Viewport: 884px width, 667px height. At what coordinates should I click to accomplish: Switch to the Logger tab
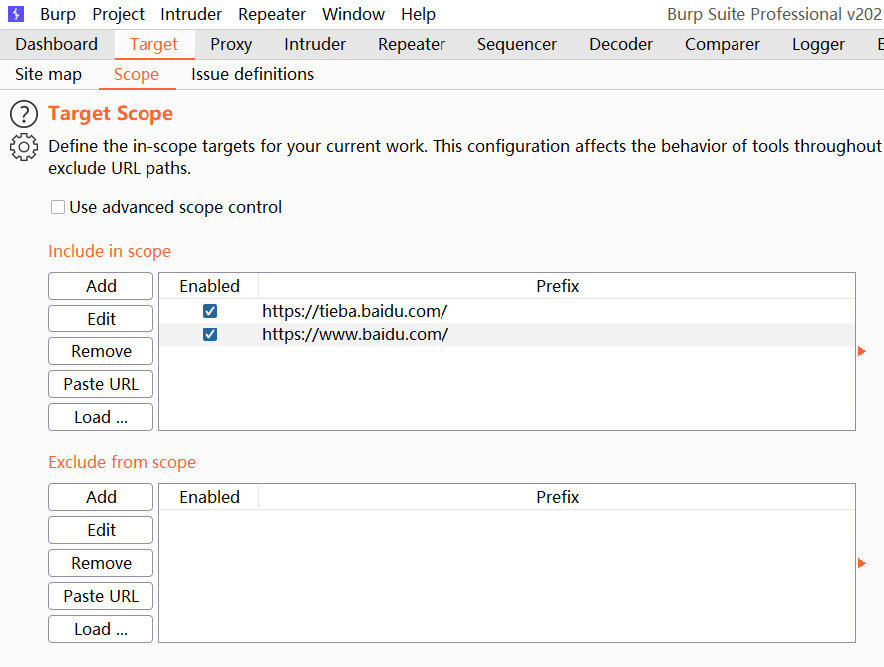pyautogui.click(x=818, y=44)
